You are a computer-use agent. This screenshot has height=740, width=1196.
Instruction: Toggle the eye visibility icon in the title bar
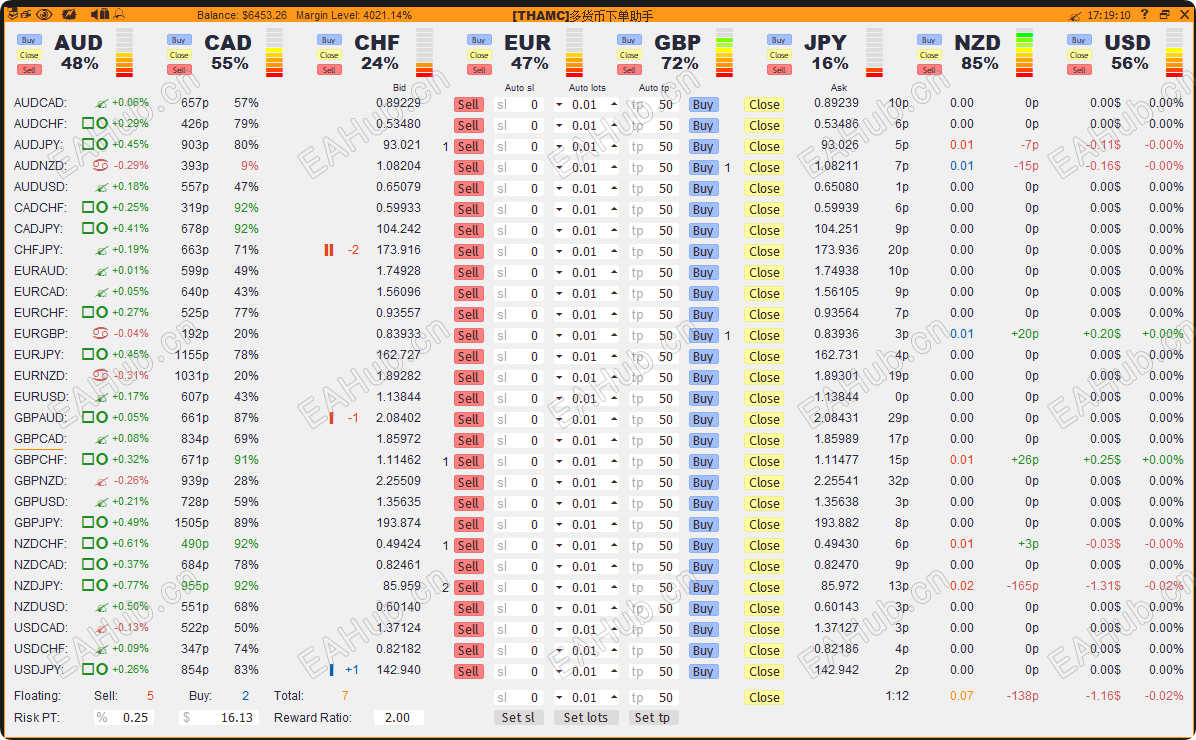tap(44, 14)
